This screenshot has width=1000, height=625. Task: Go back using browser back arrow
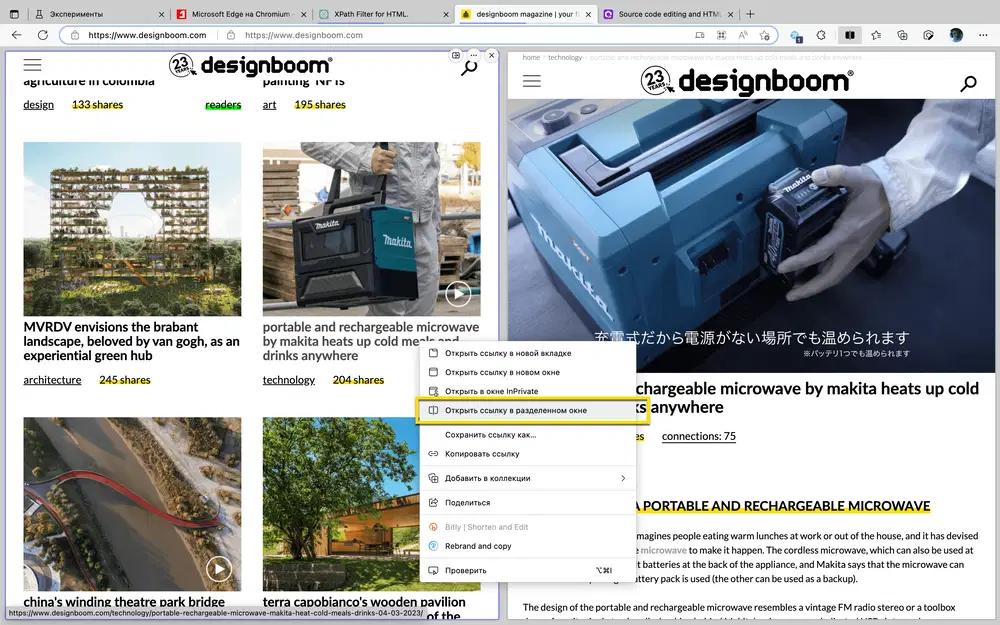(16, 35)
